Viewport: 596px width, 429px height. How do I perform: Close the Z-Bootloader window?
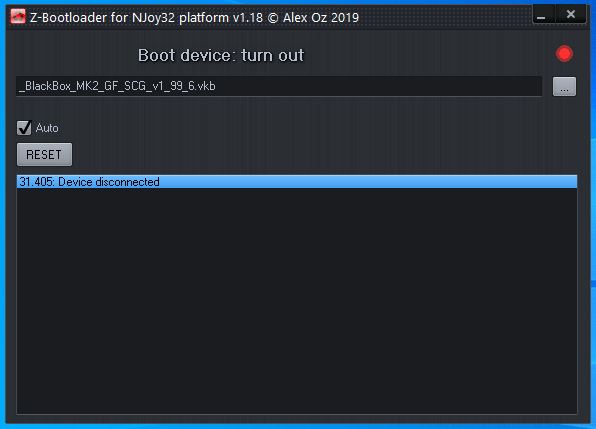571,15
